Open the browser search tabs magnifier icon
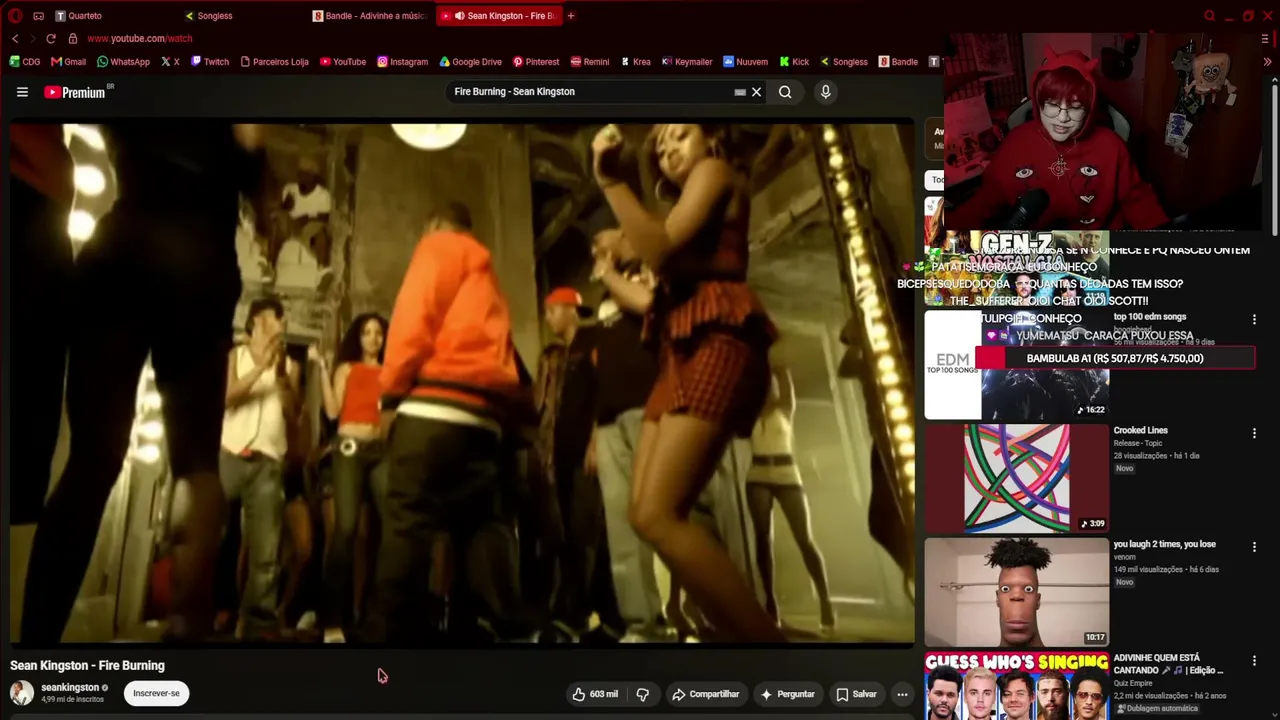Screen dimensions: 1280x720 pyautogui.click(x=1209, y=16)
